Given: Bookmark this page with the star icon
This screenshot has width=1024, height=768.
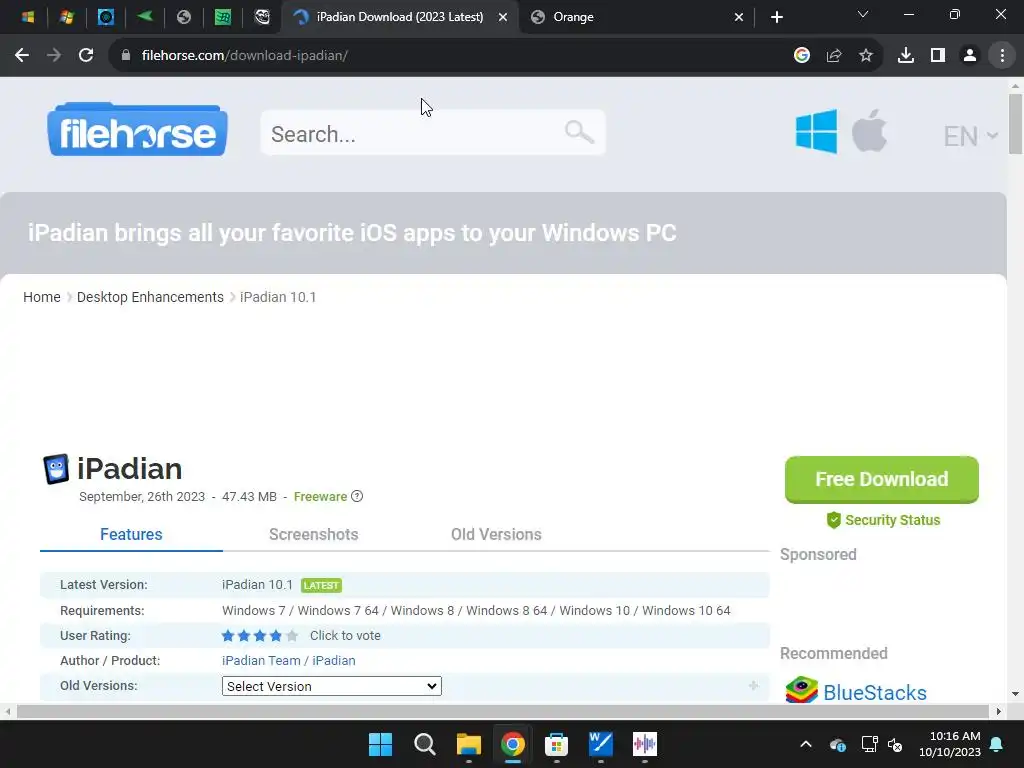Looking at the screenshot, I should tap(866, 56).
